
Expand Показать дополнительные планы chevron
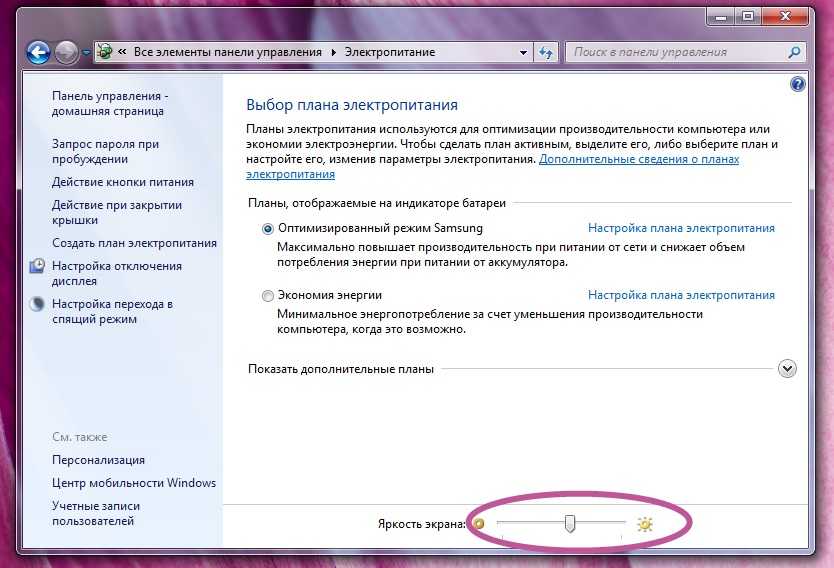(787, 369)
